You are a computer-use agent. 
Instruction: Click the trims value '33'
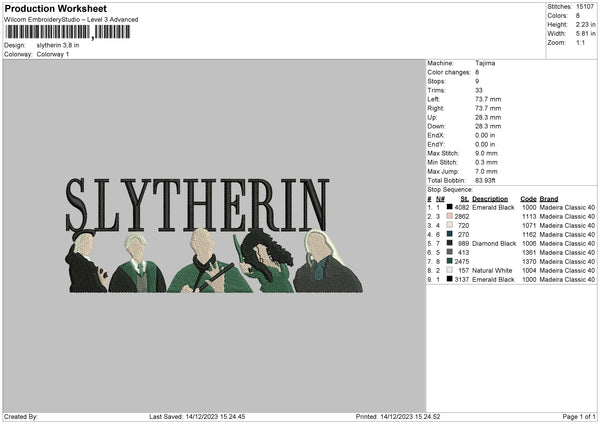coord(479,90)
